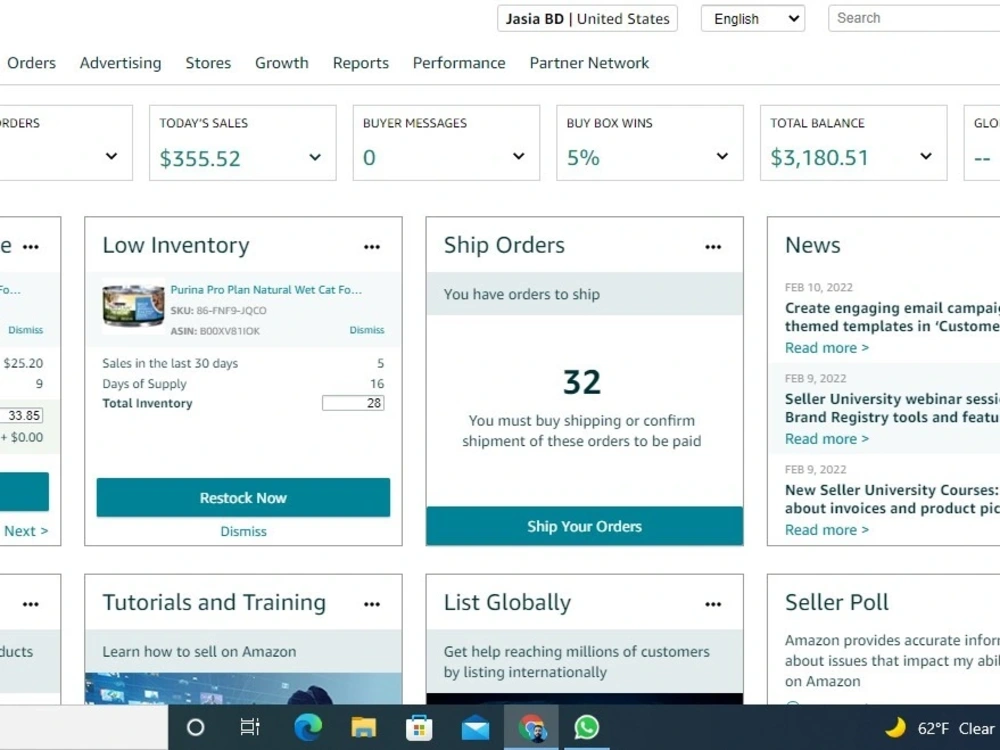1000x750 pixels.
Task: Open Mail app from taskbar
Action: point(475,728)
